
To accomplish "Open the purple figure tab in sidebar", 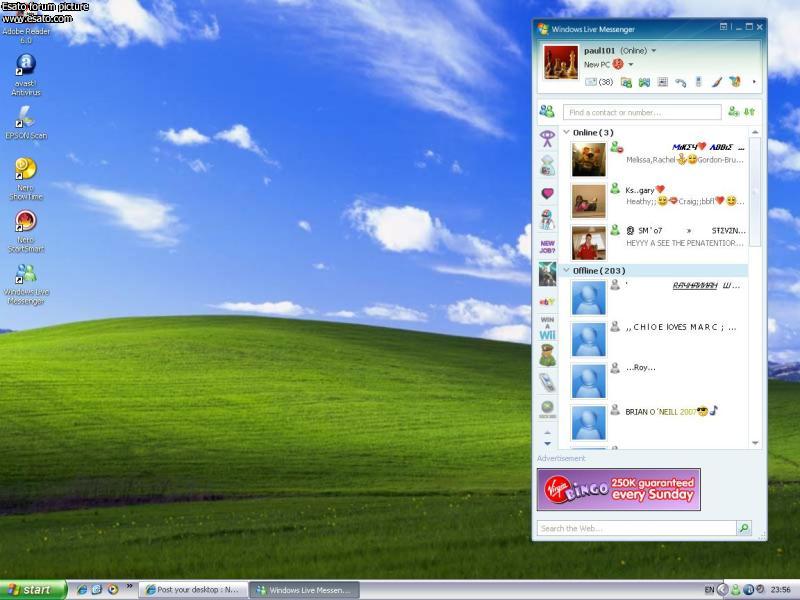I will click(547, 138).
